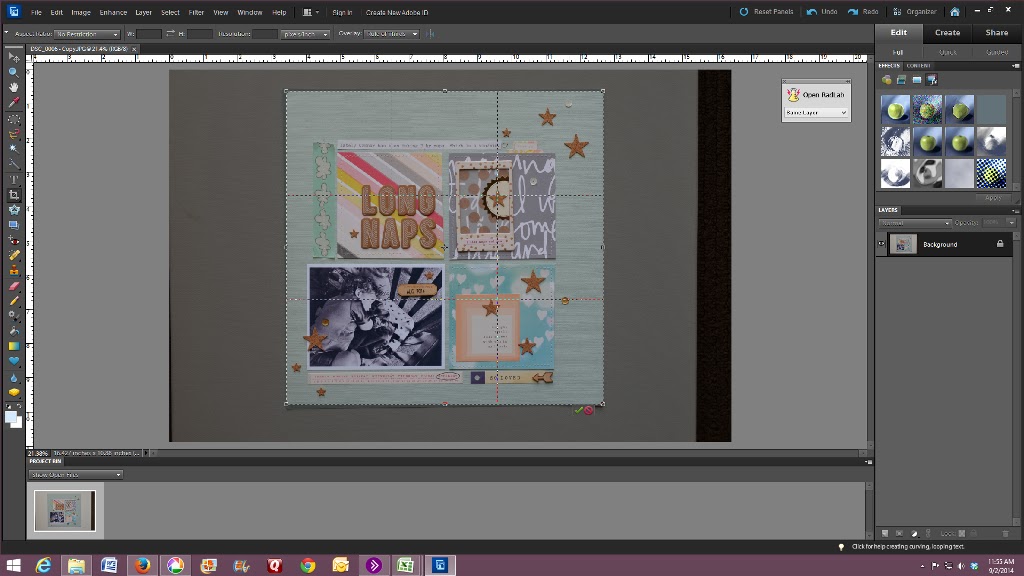1024x576 pixels.
Task: Click the Open RadLab button
Action: tap(815, 95)
